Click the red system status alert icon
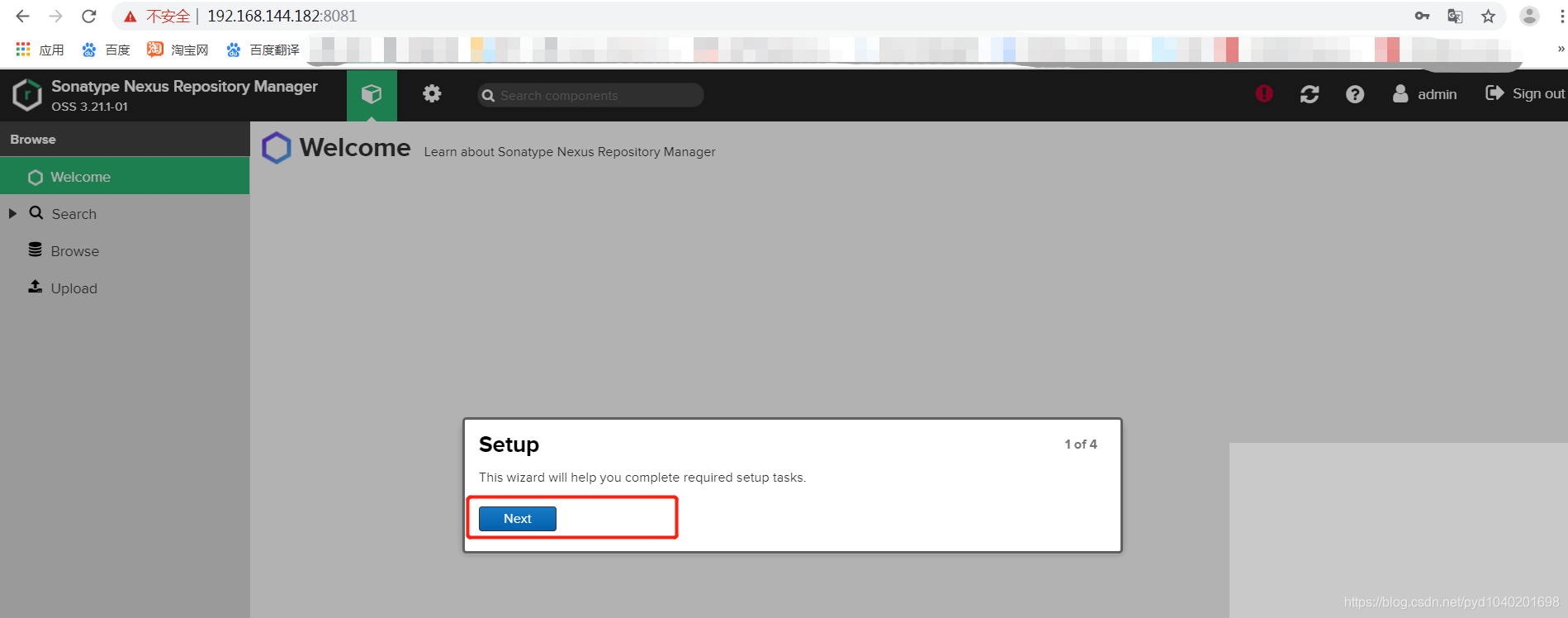The width and height of the screenshot is (1568, 618). click(x=1264, y=93)
